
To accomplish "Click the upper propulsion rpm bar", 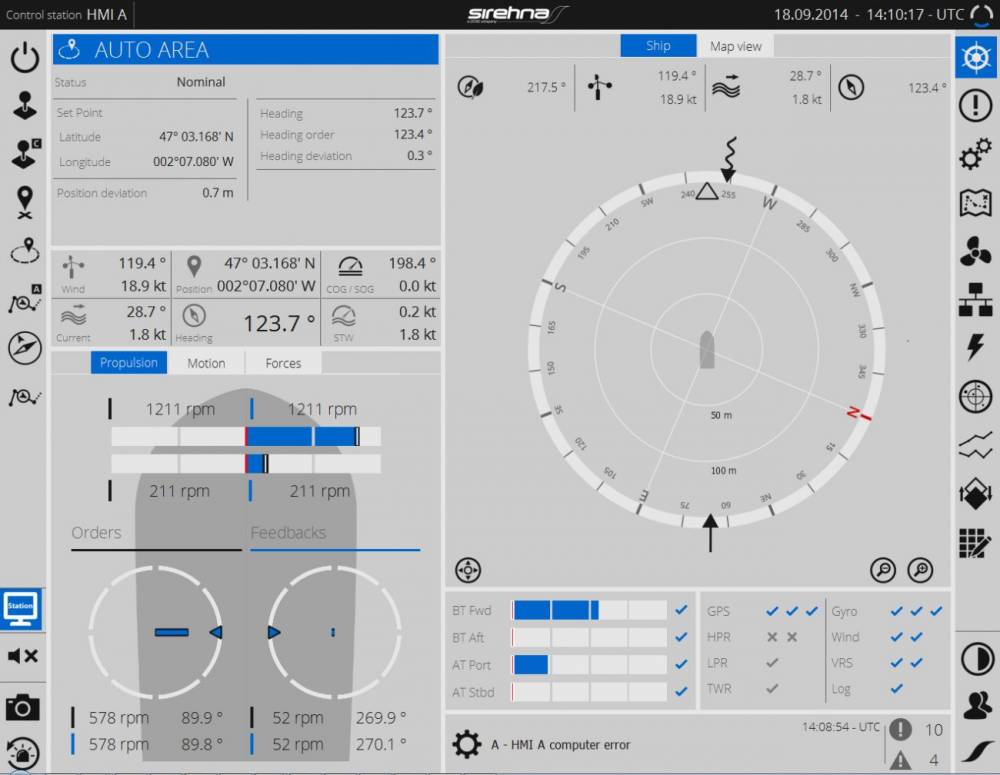I will [246, 437].
